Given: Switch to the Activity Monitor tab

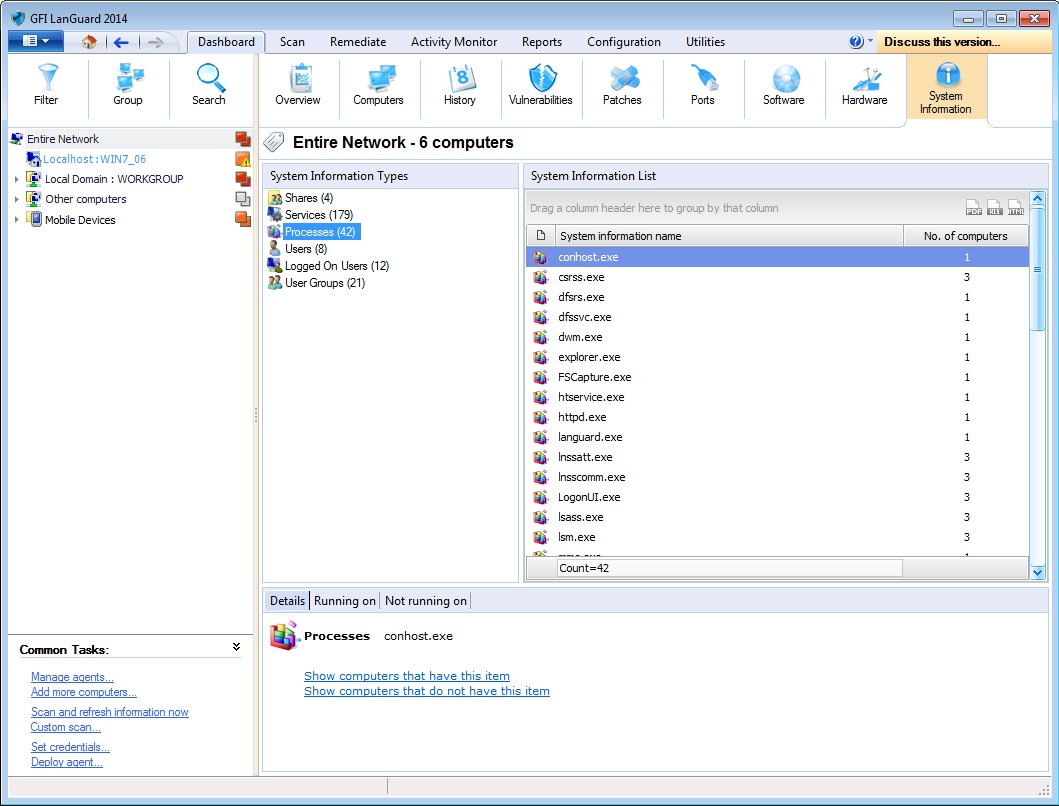Looking at the screenshot, I should click(454, 42).
